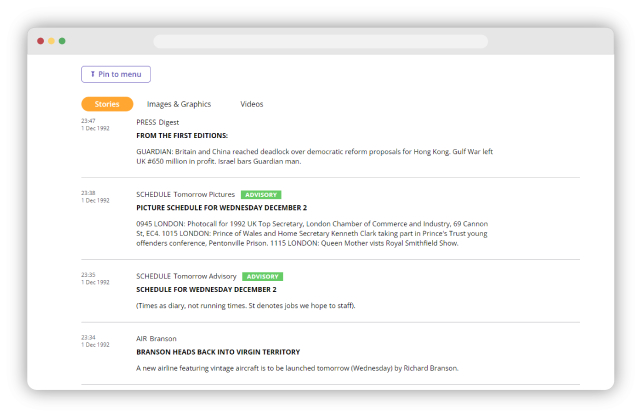Click the yellow minimize window dot
Screen dimensions: 641x417
(x=51, y=41)
